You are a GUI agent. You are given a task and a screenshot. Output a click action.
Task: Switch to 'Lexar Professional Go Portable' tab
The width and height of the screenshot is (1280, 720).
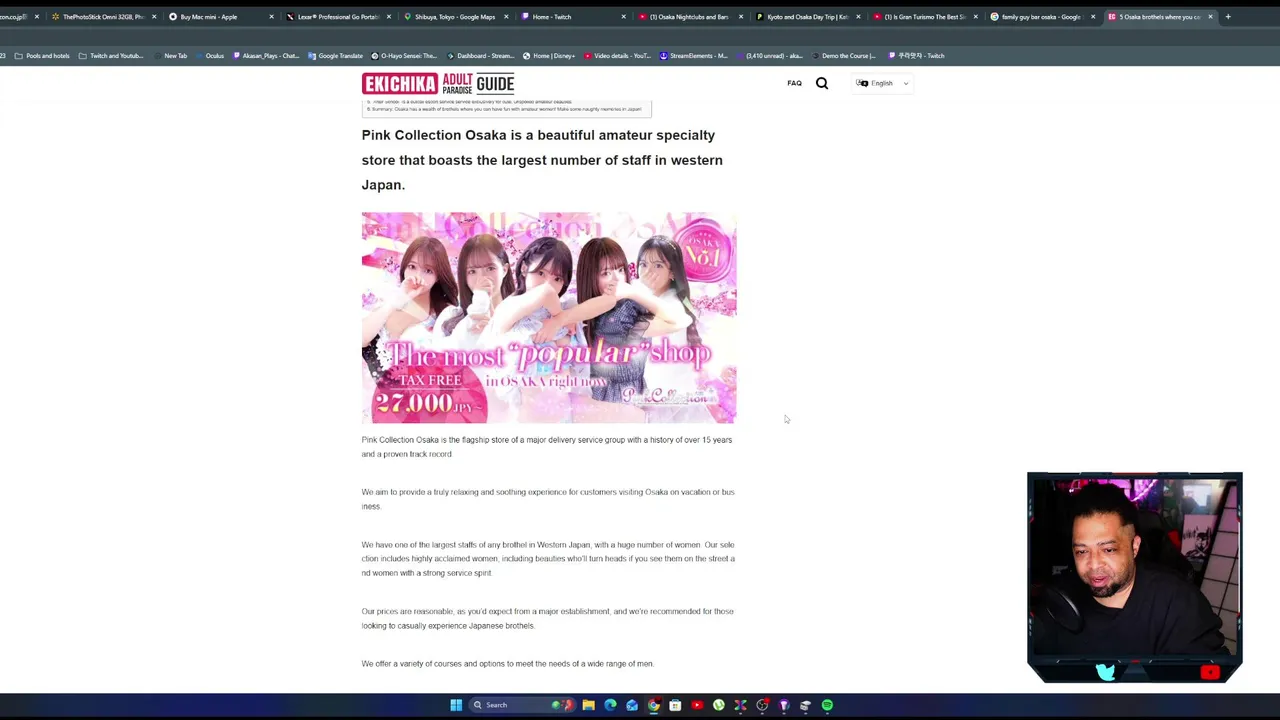[x=338, y=17]
